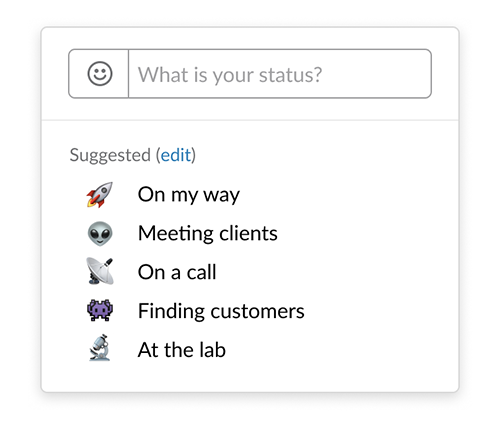Image resolution: width=500 pixels, height=432 pixels.
Task: Click blank card area beneath 'At the lab'
Action: point(250,377)
